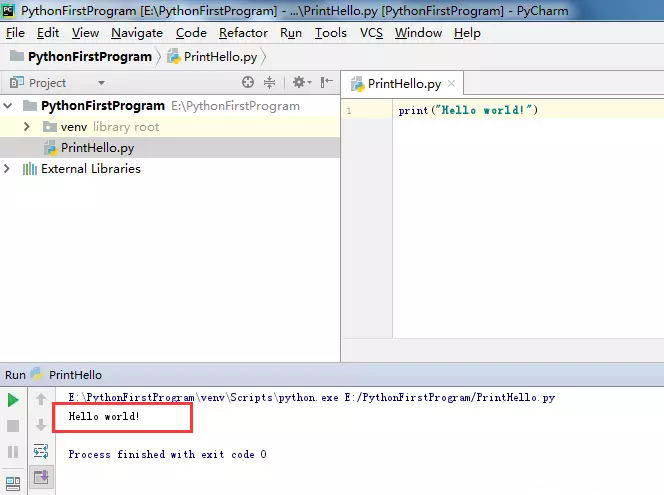Image resolution: width=664 pixels, height=495 pixels.
Task: Open Project panel settings gear icon
Action: 302,82
